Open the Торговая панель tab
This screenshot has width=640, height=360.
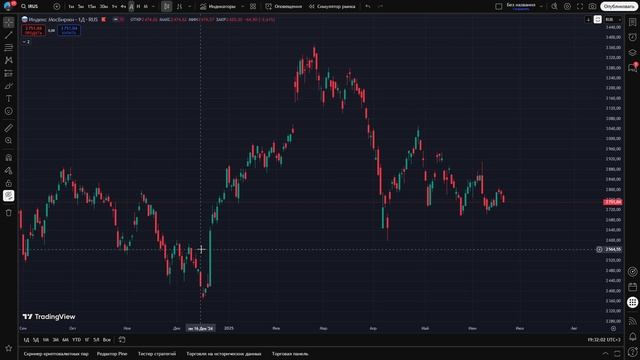coord(290,354)
